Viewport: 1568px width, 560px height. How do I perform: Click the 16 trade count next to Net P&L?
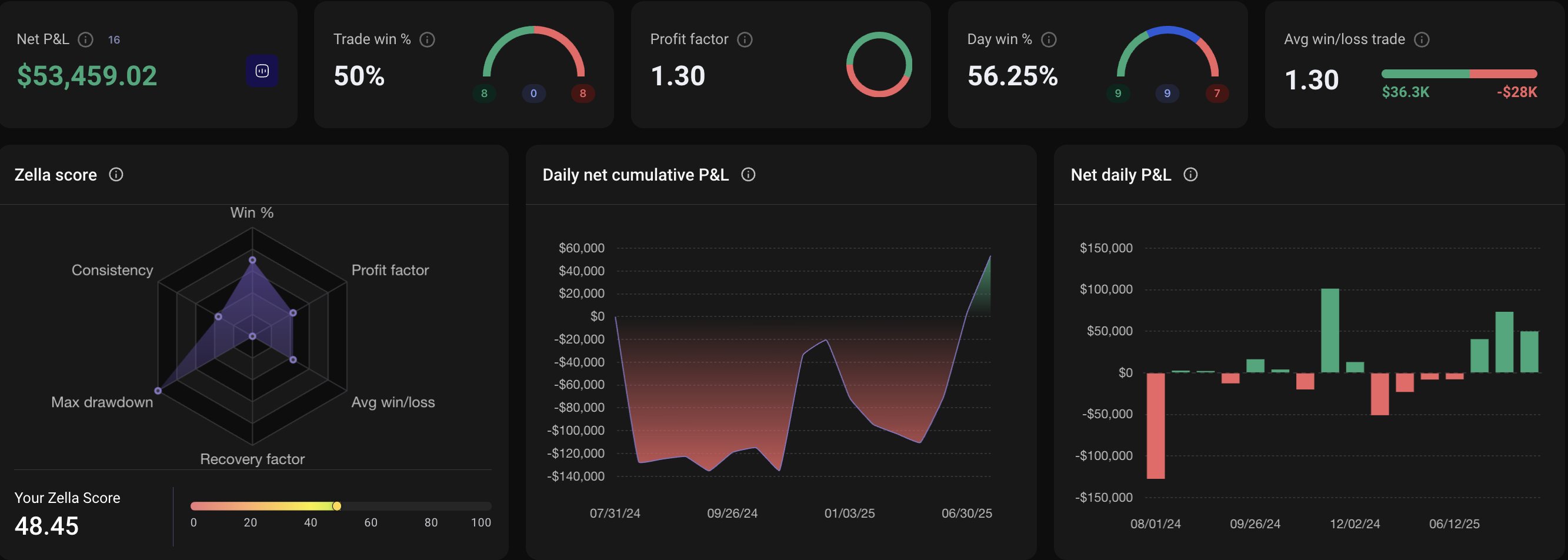(114, 39)
